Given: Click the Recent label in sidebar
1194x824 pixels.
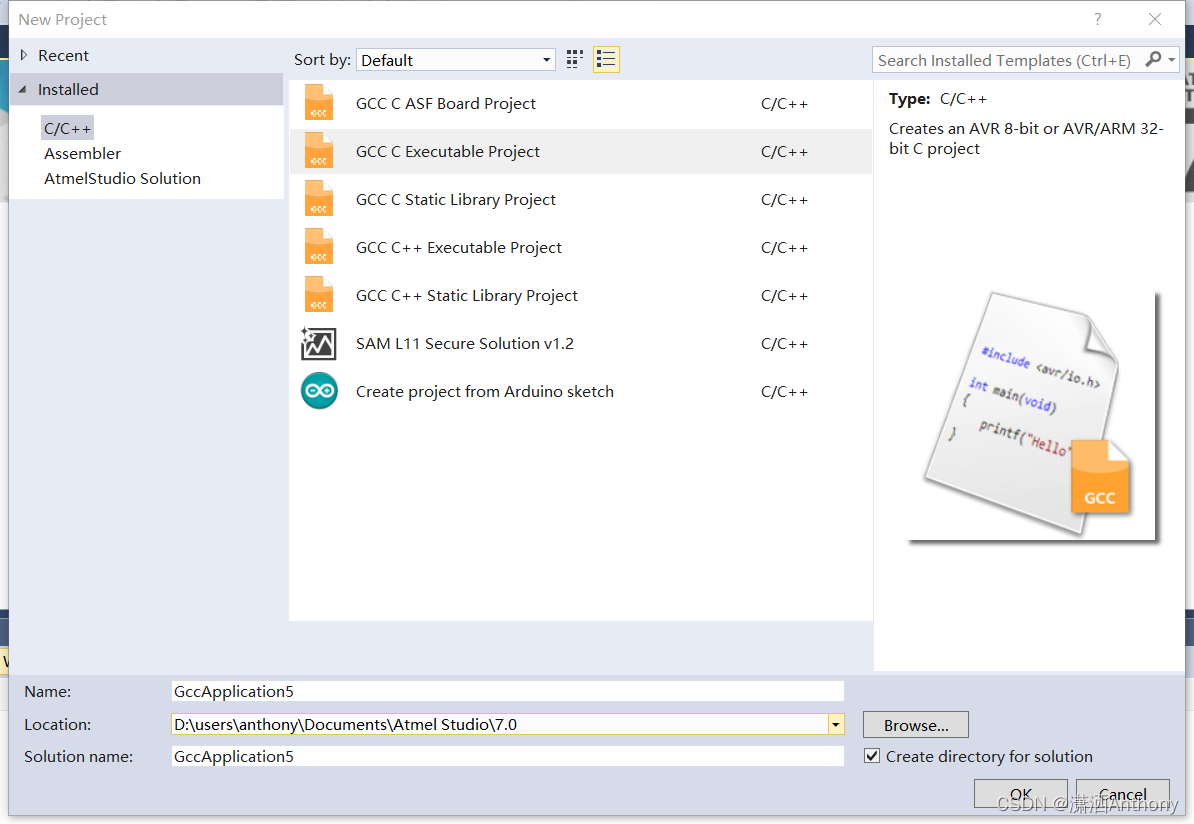Looking at the screenshot, I should pos(63,56).
